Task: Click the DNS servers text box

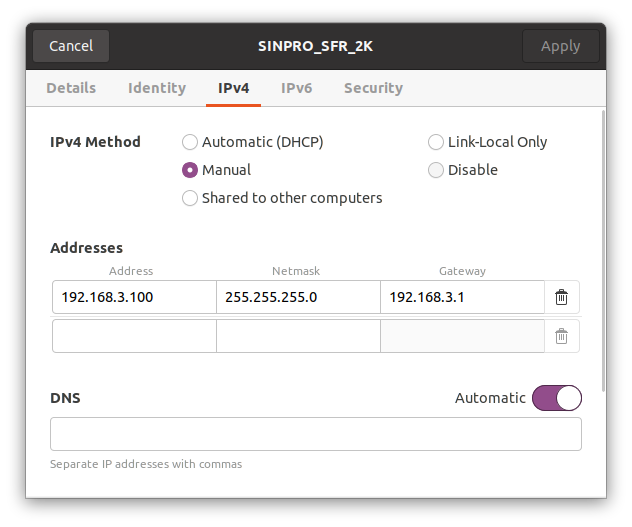Action: 315,434
